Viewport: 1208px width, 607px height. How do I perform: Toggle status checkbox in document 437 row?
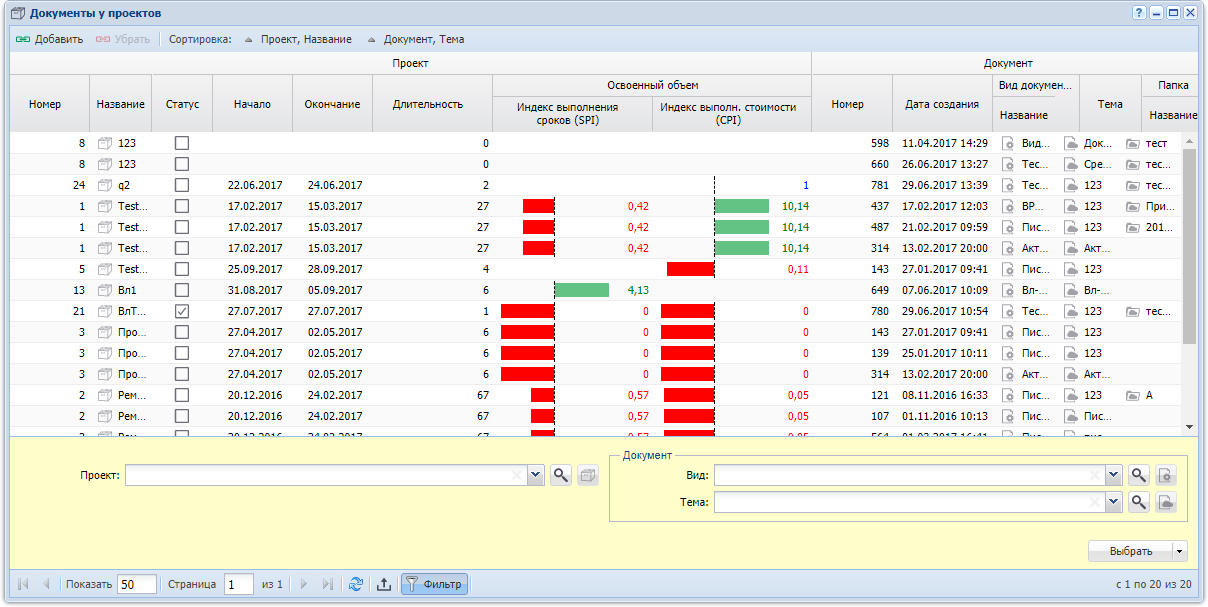coord(182,206)
